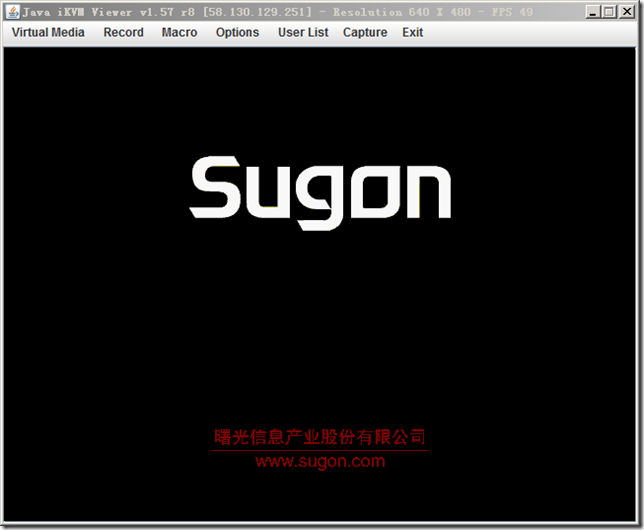Click the Java iKVM Viewer title bar text

point(278,12)
